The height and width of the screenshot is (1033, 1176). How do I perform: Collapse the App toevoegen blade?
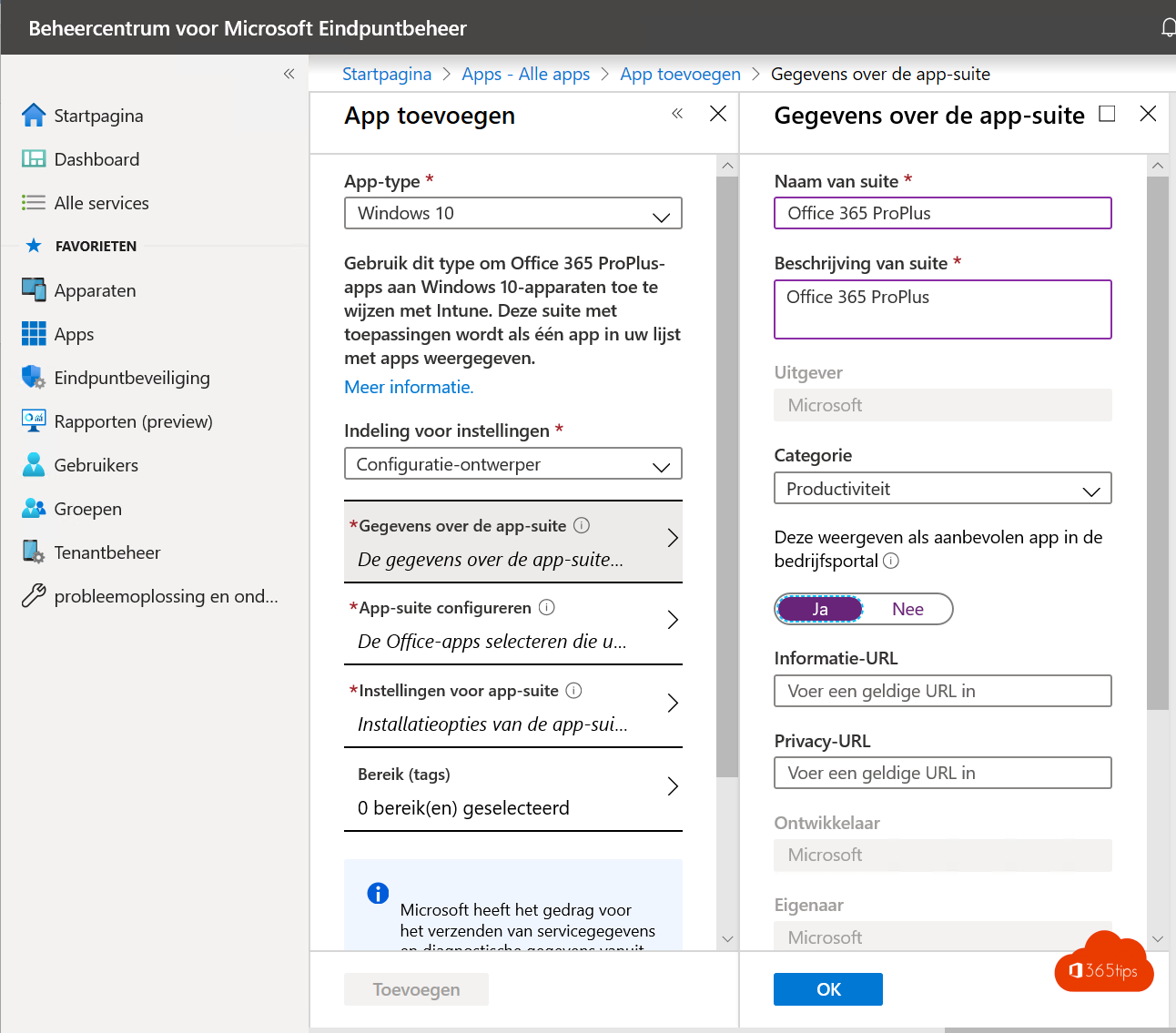tap(677, 114)
